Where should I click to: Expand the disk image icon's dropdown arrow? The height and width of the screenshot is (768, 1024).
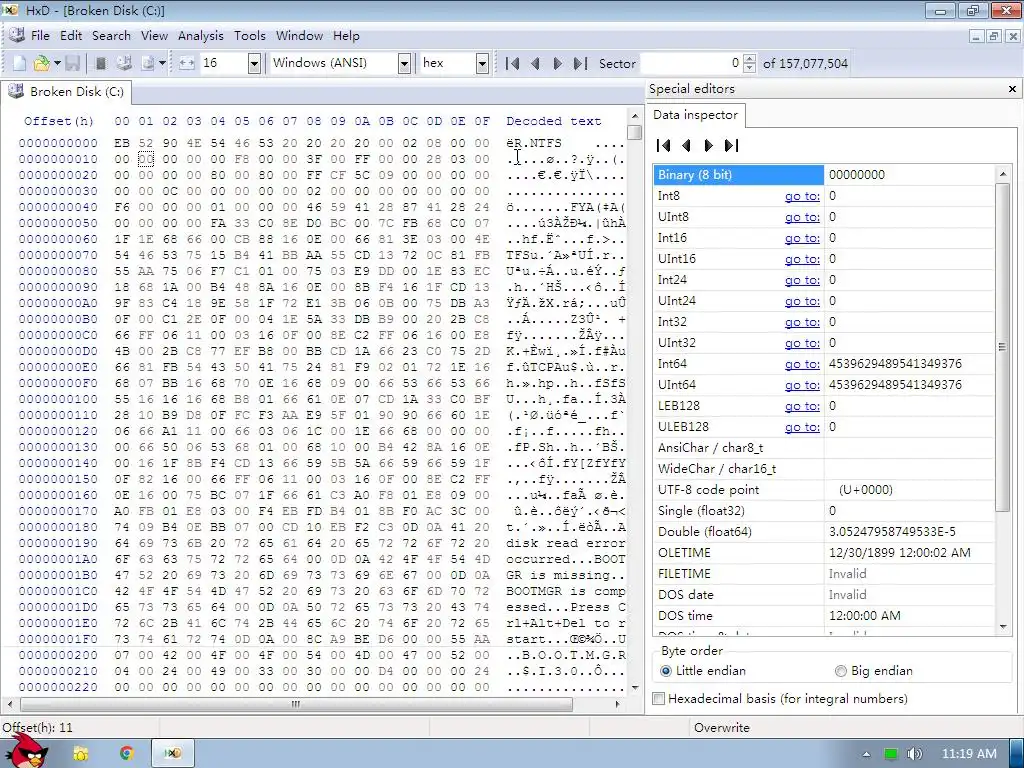[x=162, y=63]
